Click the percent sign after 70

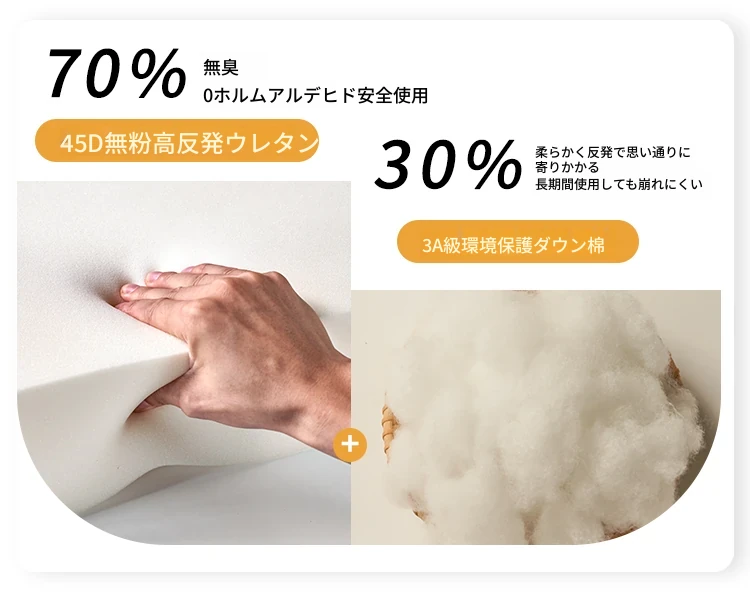pyautogui.click(x=158, y=73)
